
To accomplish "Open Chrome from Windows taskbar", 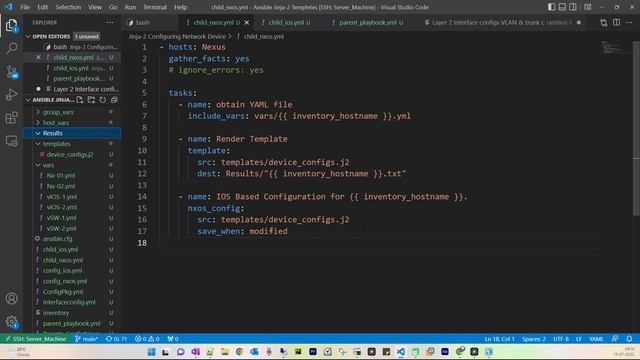I will coord(239,352).
